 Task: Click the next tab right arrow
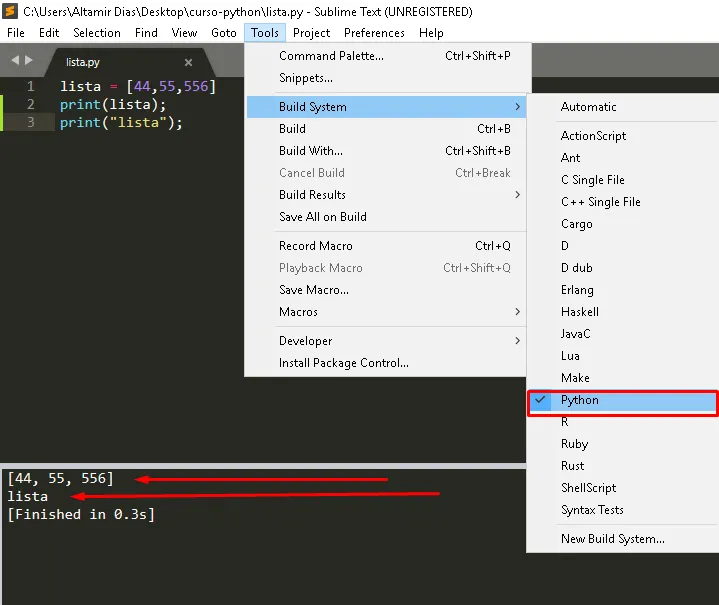(x=29, y=60)
